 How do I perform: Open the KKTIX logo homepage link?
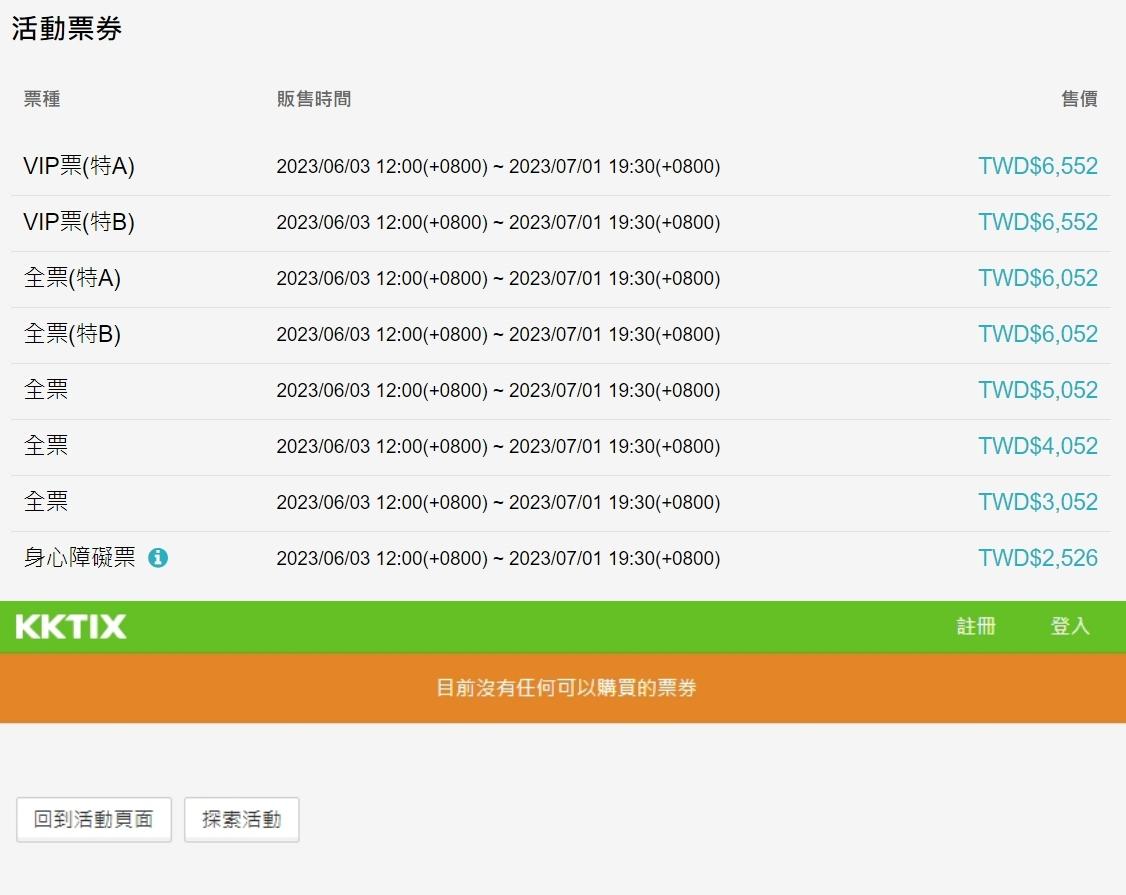(70, 626)
